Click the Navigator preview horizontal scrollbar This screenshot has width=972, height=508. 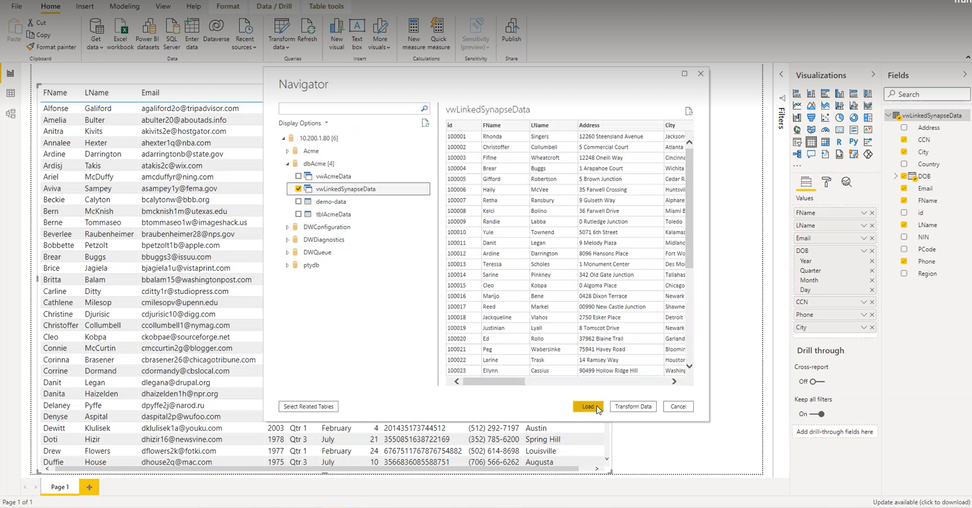[x=495, y=381]
